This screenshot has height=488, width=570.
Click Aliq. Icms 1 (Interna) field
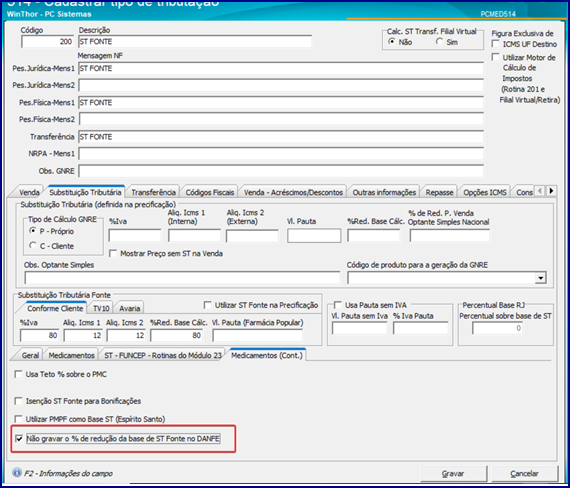[x=194, y=236]
